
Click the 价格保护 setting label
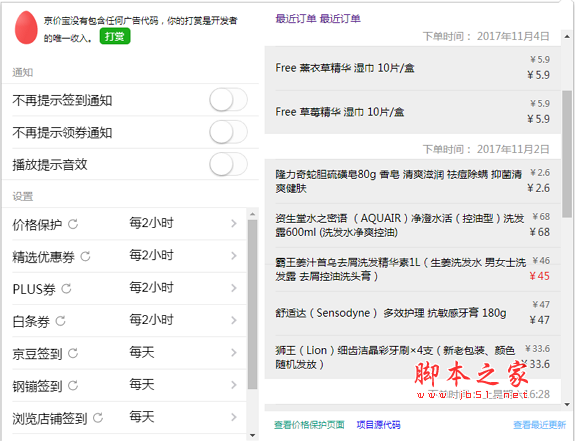(x=37, y=224)
